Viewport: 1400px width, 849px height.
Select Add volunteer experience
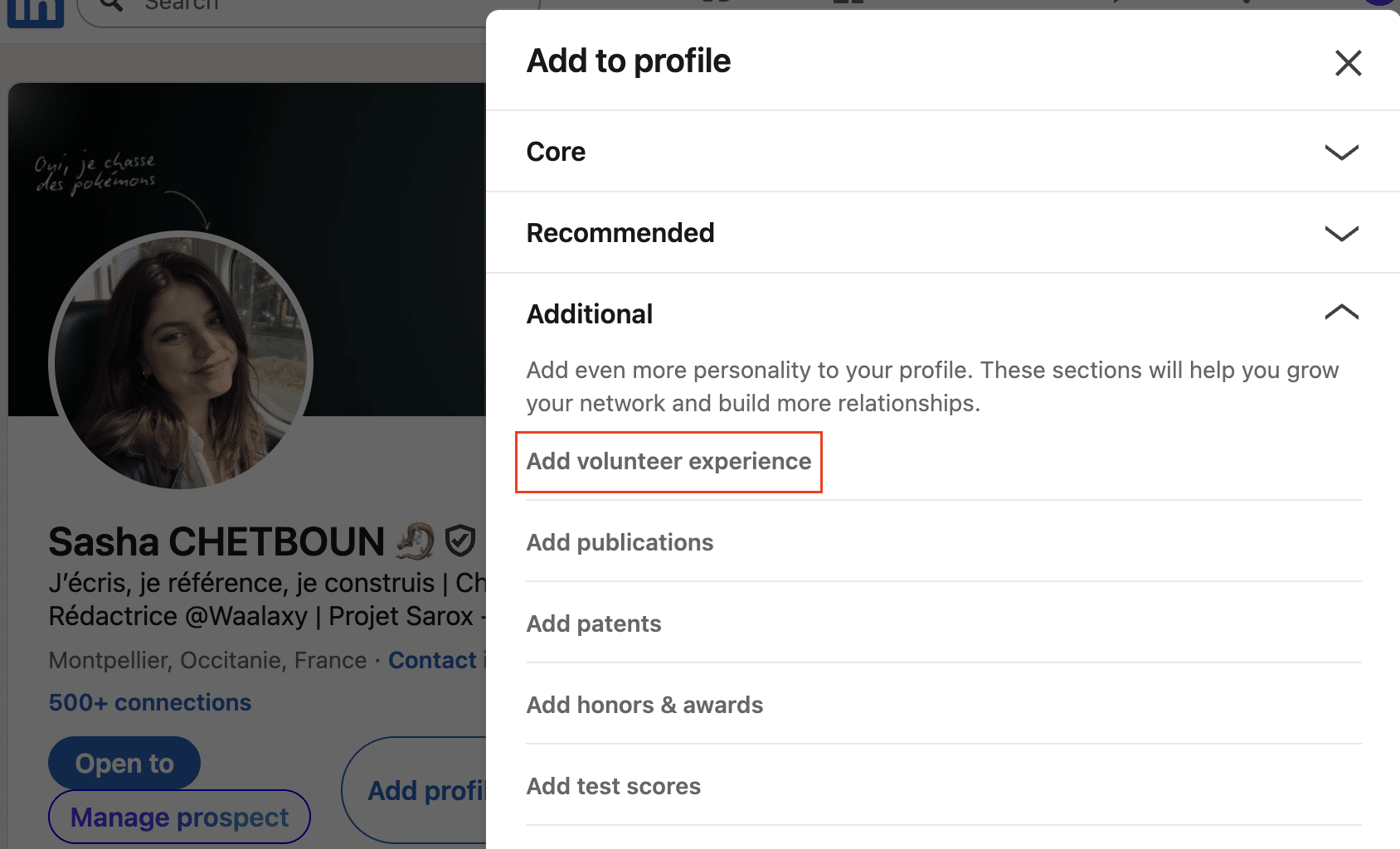[x=668, y=462]
